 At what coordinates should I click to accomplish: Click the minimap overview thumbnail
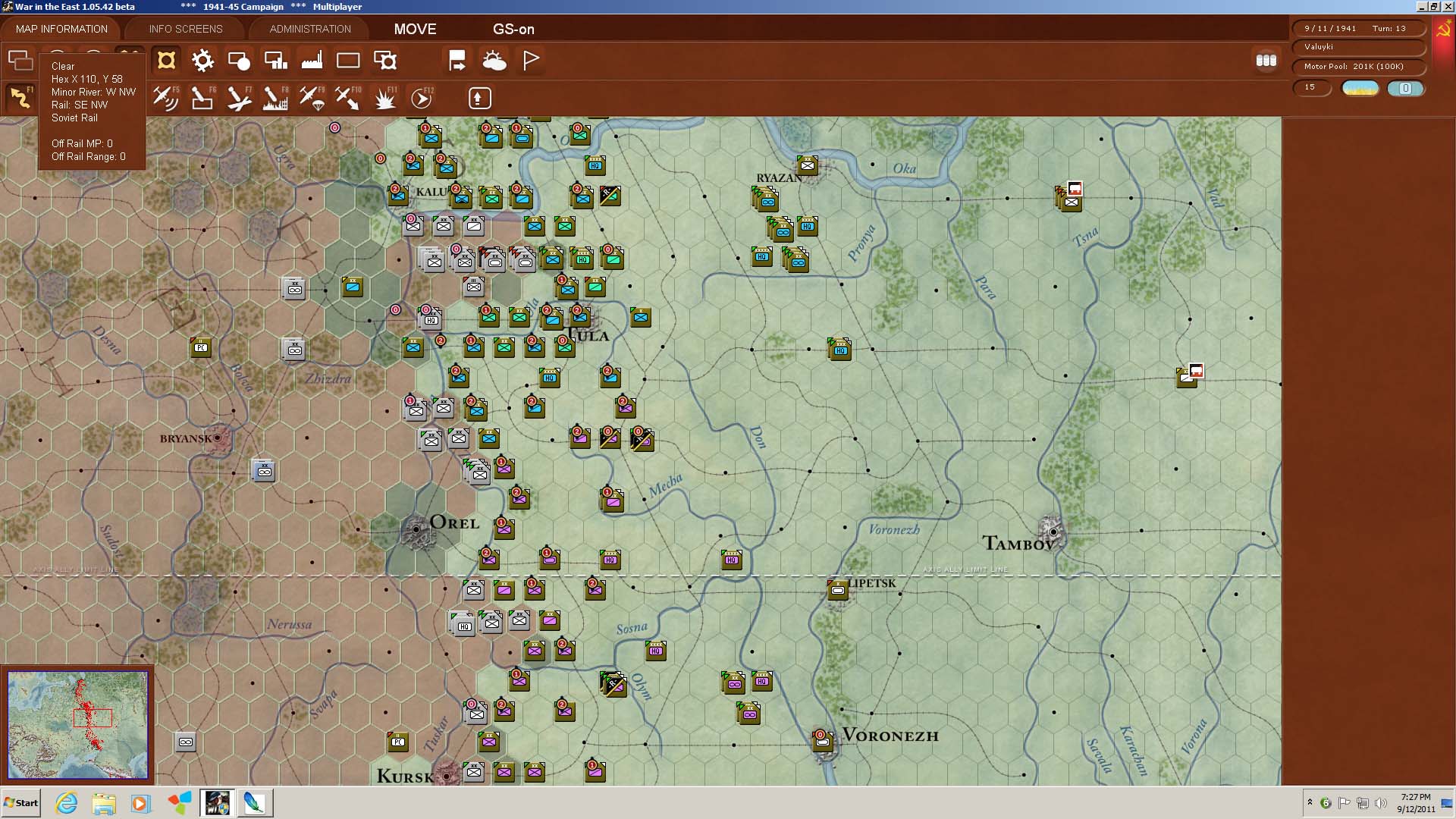[77, 725]
